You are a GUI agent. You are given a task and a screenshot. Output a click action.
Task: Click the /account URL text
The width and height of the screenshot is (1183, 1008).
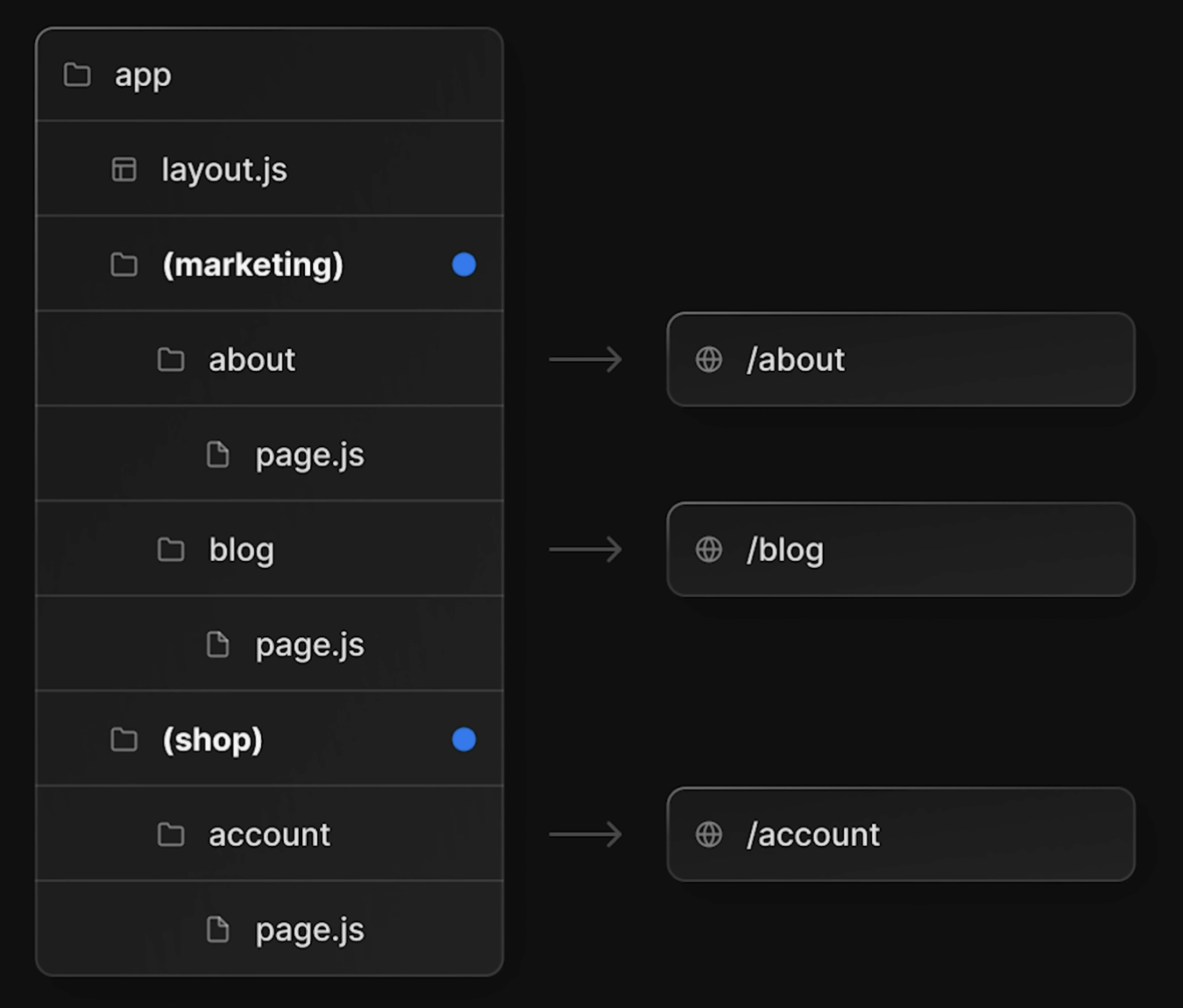(813, 834)
